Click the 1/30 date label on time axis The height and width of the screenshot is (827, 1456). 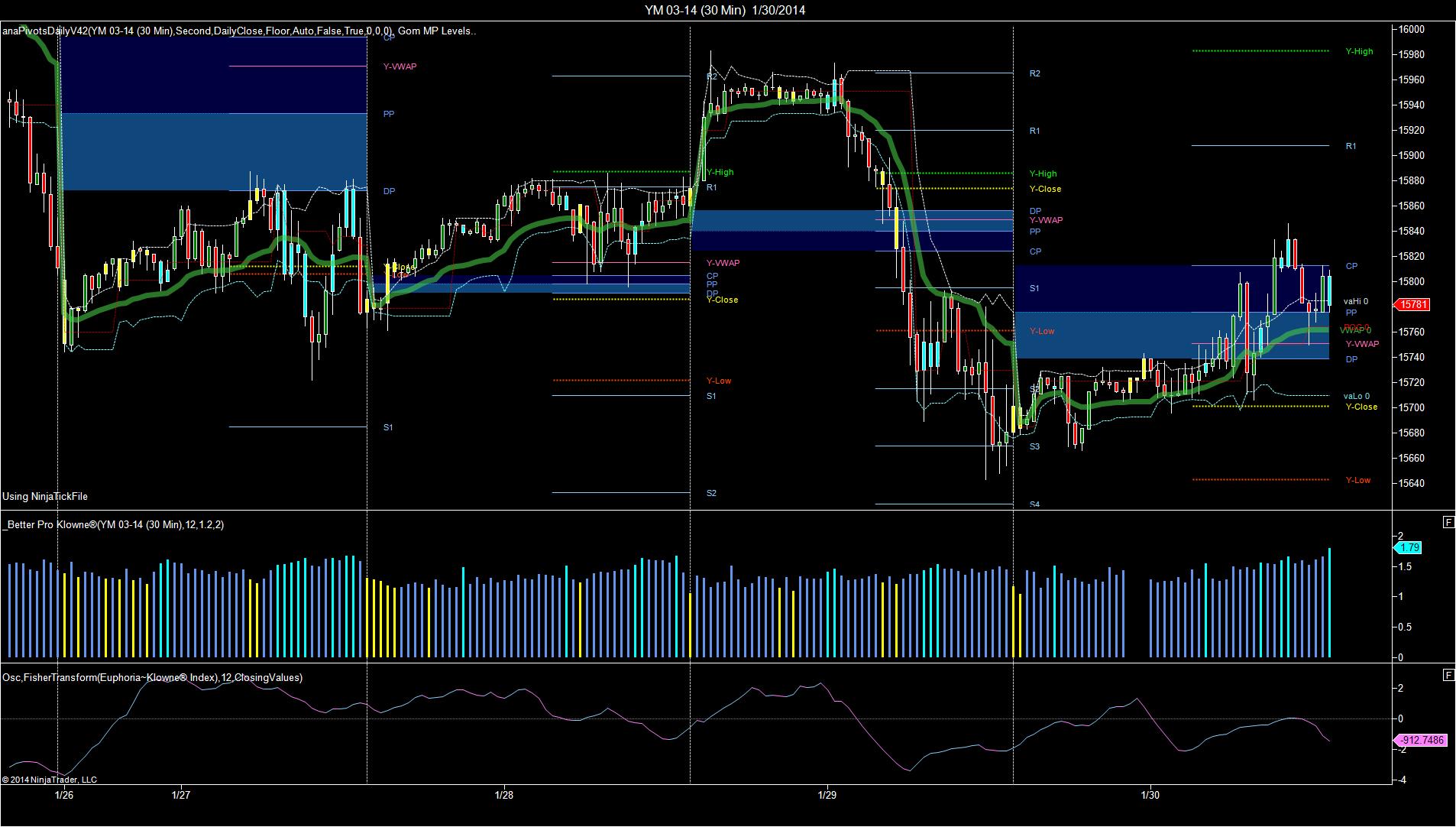click(1150, 796)
